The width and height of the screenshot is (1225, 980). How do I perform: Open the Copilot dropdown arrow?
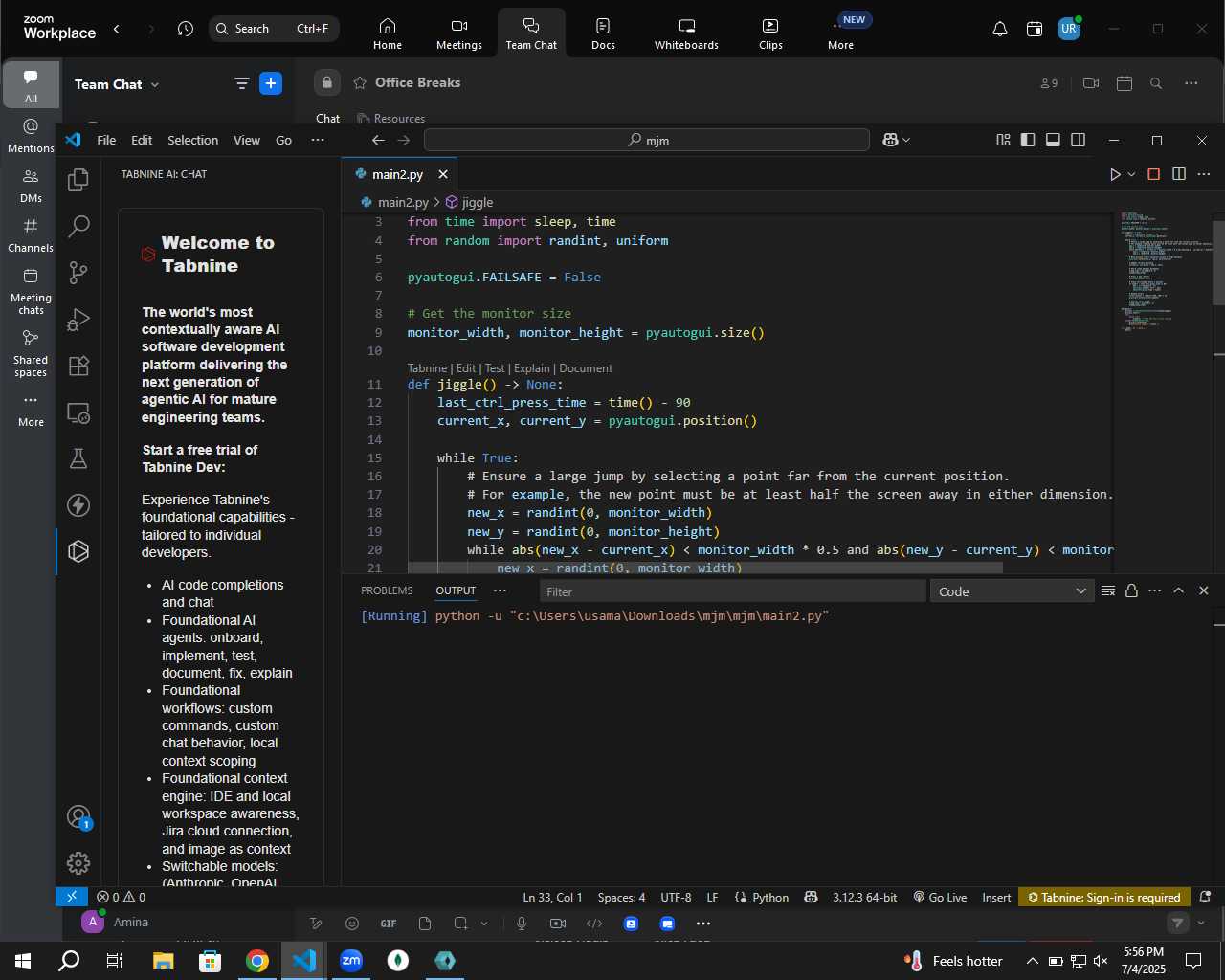point(906,140)
